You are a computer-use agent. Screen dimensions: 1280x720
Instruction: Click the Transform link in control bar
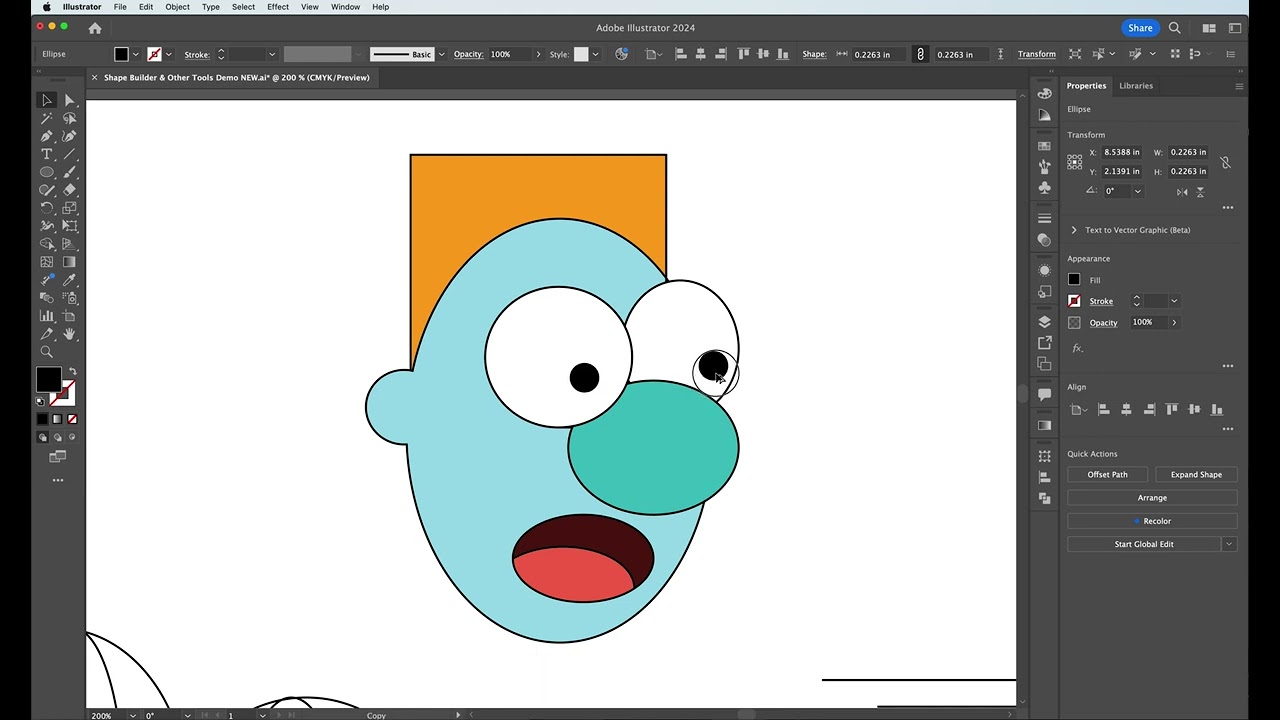point(1036,54)
